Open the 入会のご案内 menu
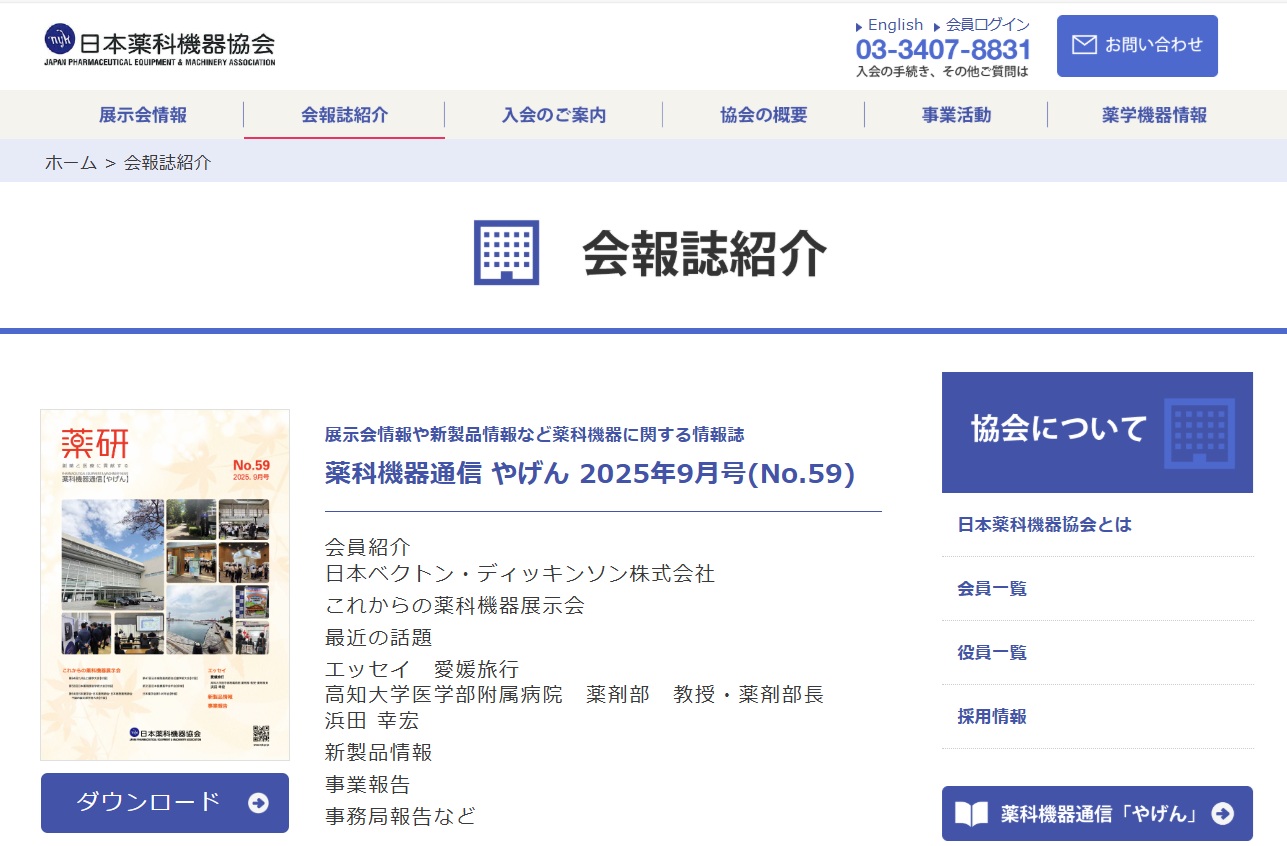 [554, 115]
